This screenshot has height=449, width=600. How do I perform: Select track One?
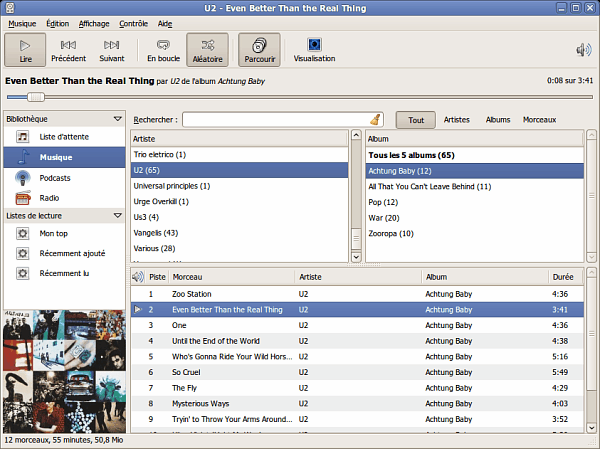(x=357, y=325)
